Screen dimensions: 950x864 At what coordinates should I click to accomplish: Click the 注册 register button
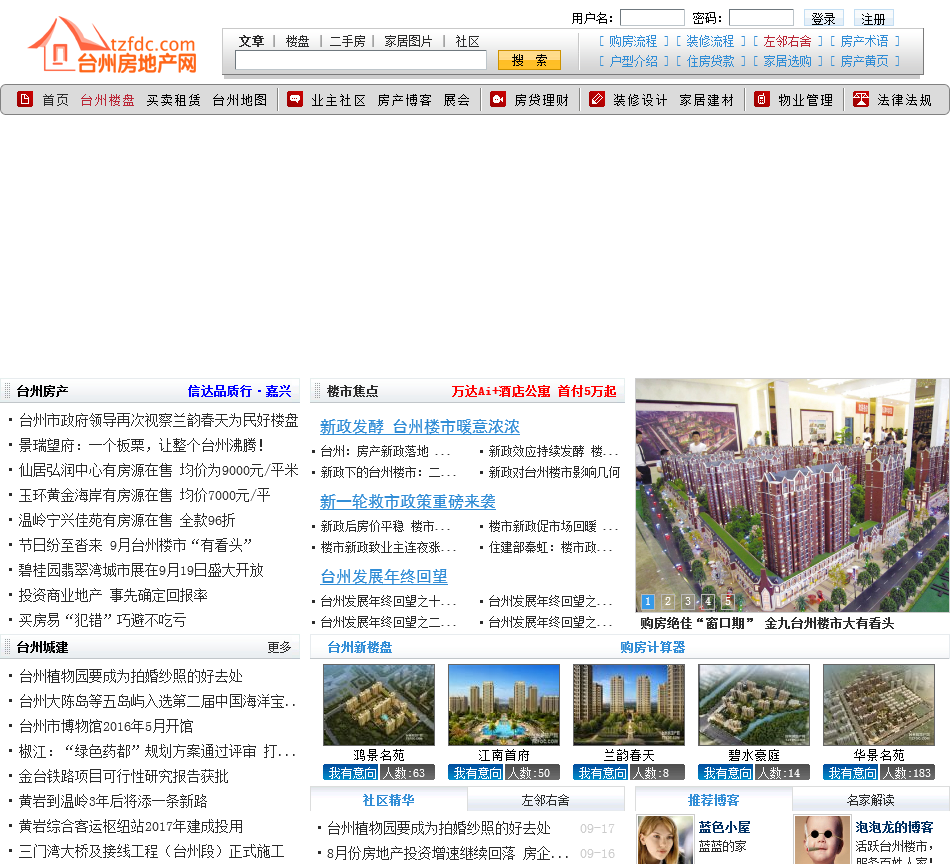coord(873,18)
